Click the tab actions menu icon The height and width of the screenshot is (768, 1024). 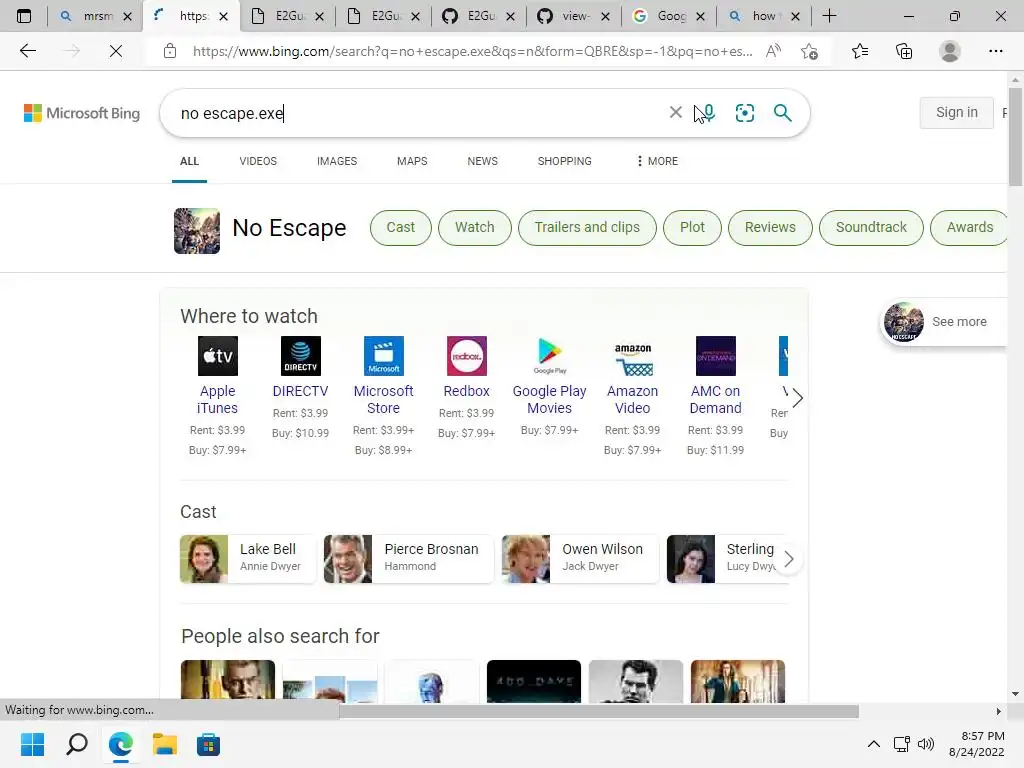click(x=24, y=16)
